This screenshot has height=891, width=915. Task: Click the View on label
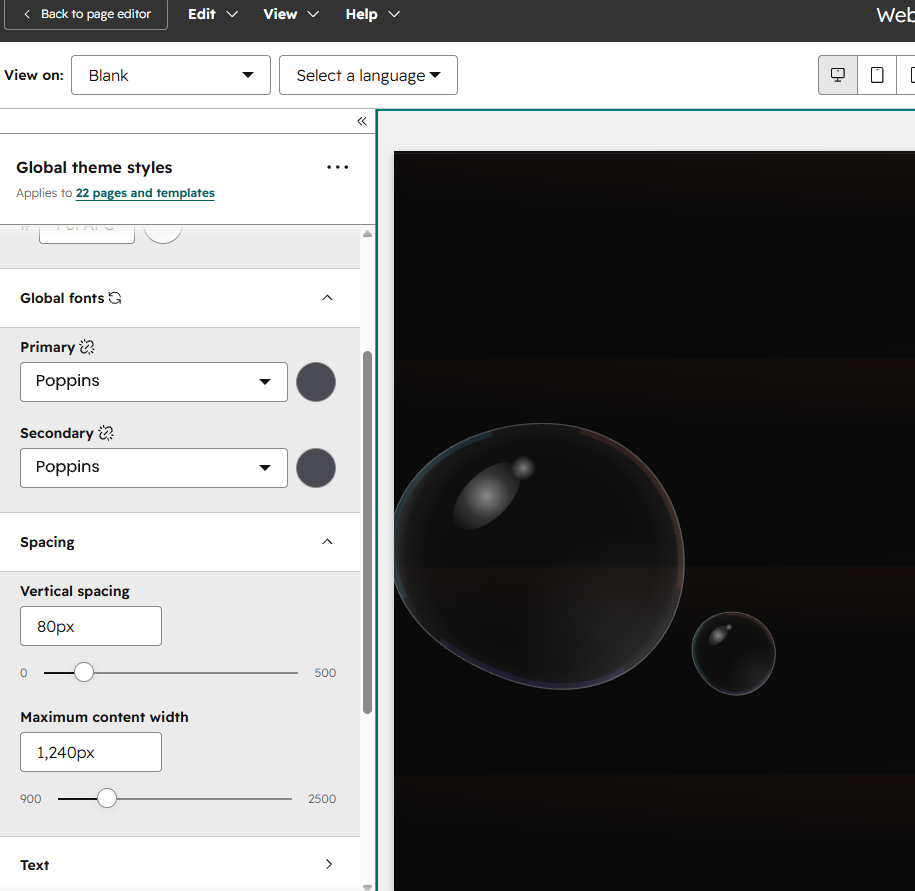tap(34, 75)
